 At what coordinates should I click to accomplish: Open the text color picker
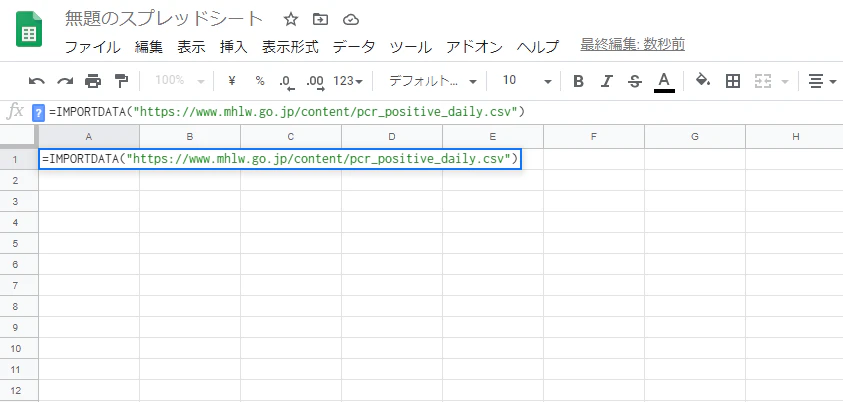665,82
